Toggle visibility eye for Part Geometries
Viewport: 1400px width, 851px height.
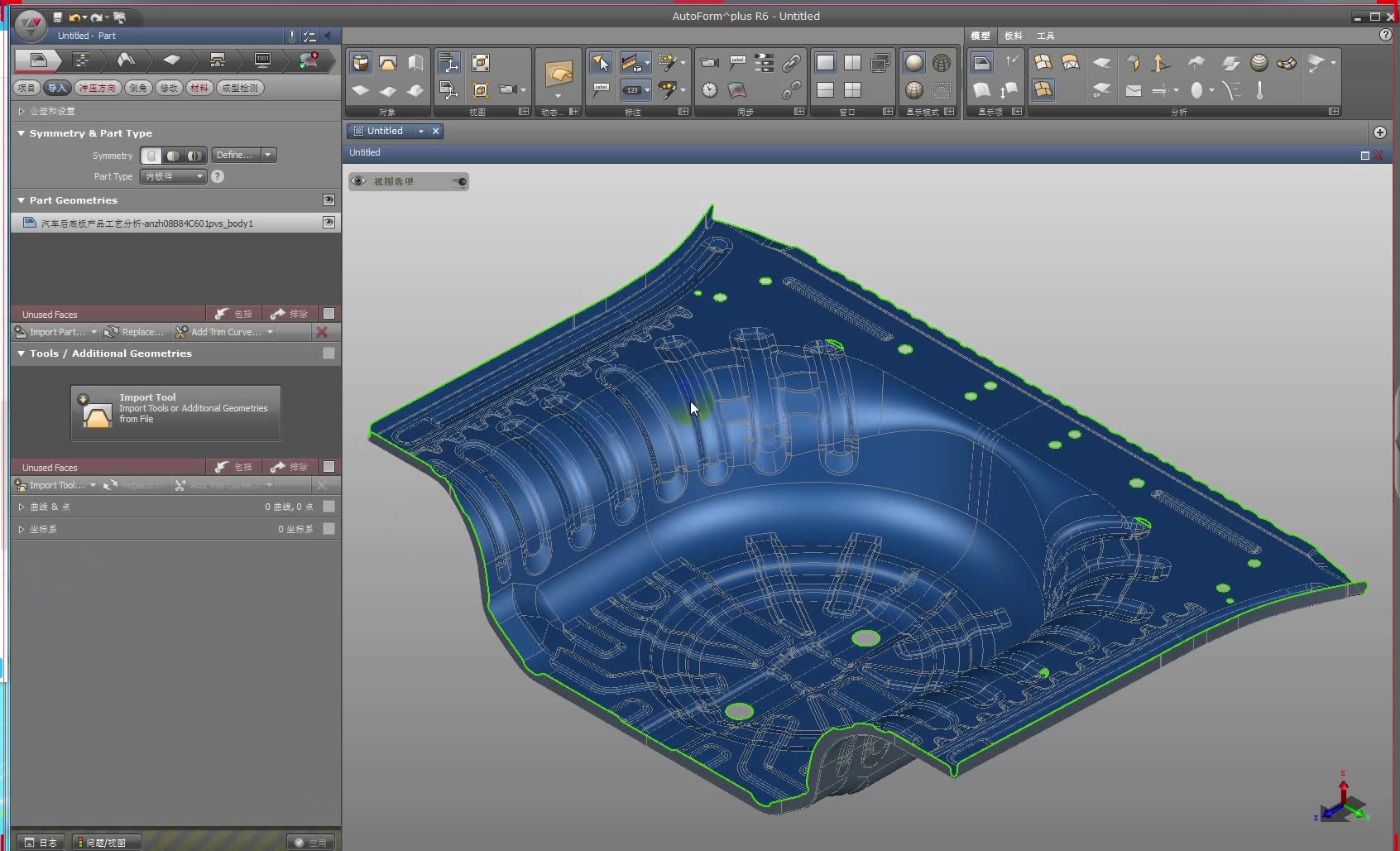pos(328,200)
